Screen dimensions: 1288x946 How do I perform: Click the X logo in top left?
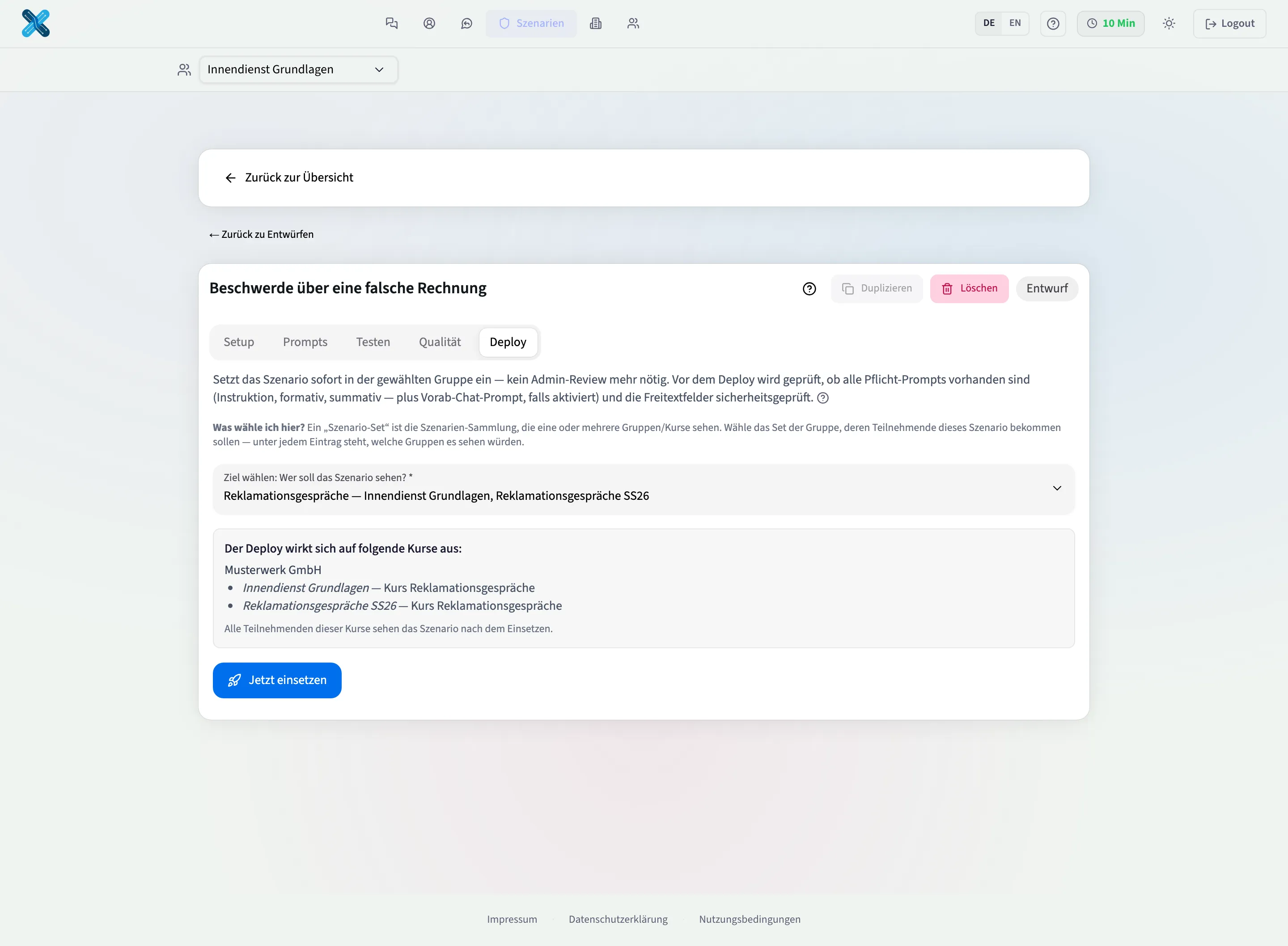35,24
